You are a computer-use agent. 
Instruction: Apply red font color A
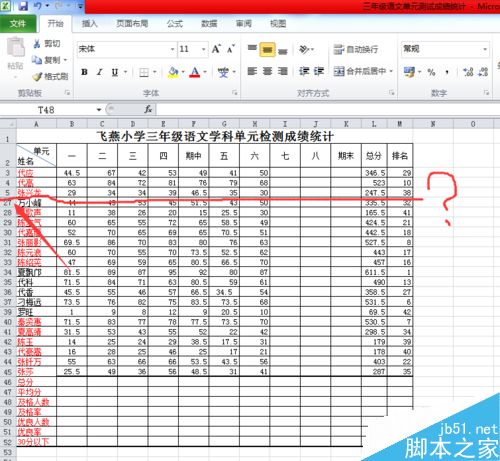click(x=195, y=72)
